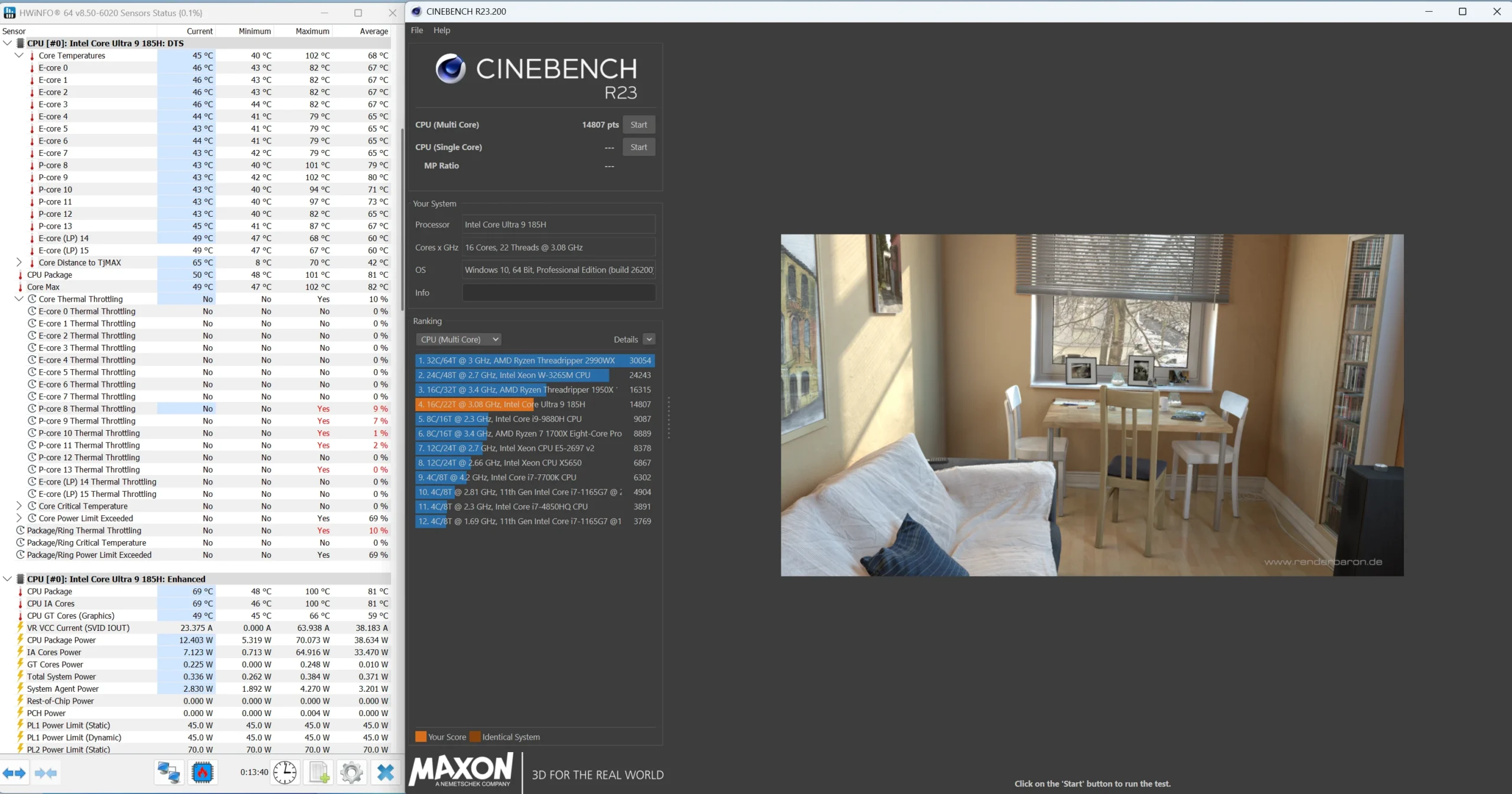Collapse the CPU Intel Core Ultra 9 185H: Enhanced group
Image resolution: width=1512 pixels, height=794 pixels.
(7, 579)
